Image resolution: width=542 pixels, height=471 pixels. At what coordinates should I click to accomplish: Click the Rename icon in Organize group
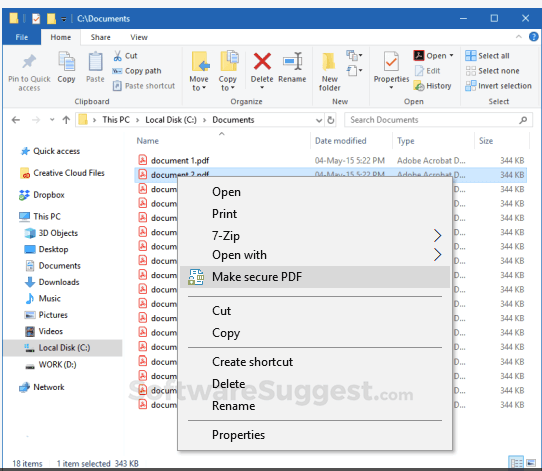(x=292, y=62)
